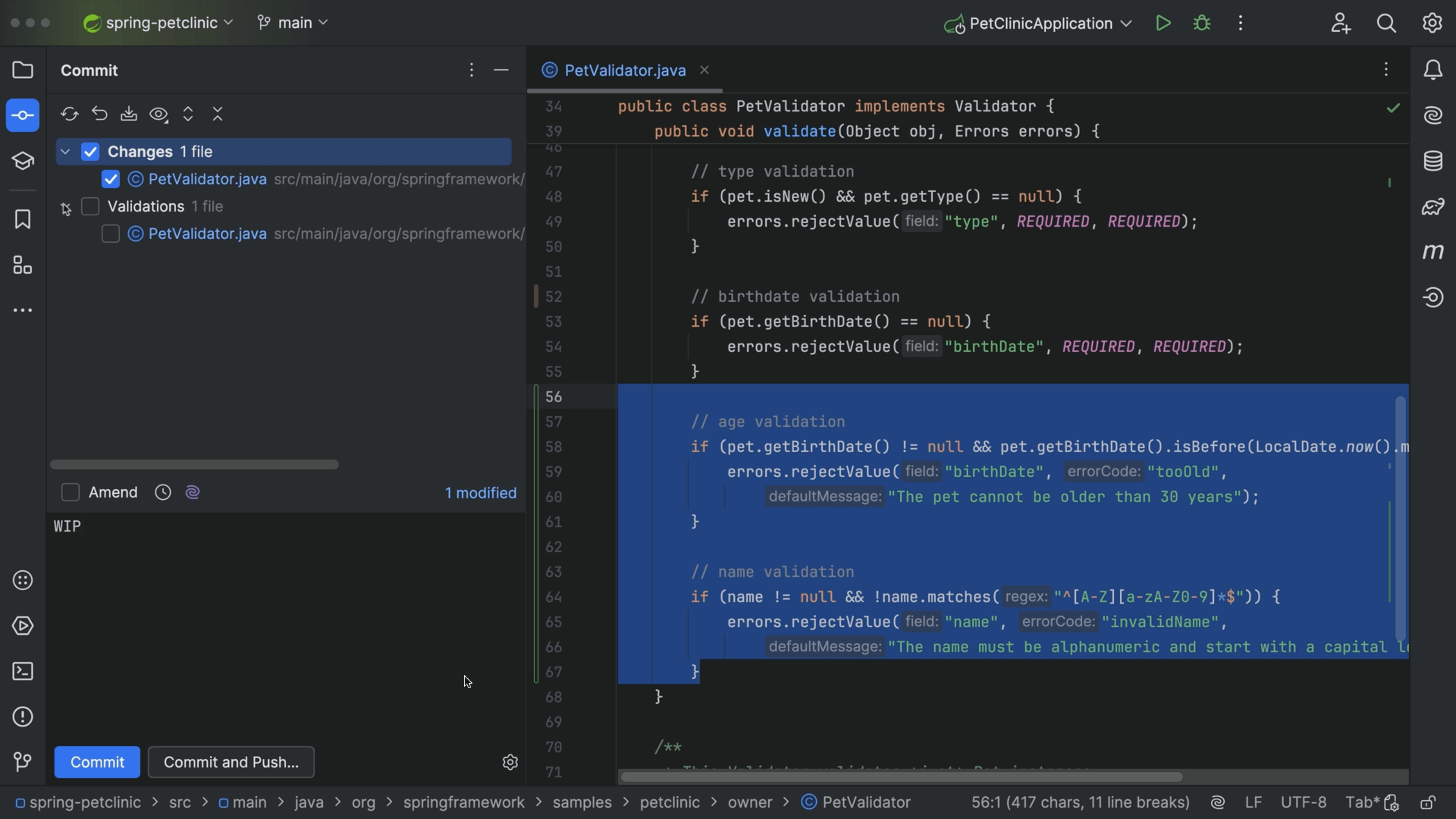Expand the Validations changelist
Viewport: 1456px width, 819px height.
pyautogui.click(x=66, y=207)
